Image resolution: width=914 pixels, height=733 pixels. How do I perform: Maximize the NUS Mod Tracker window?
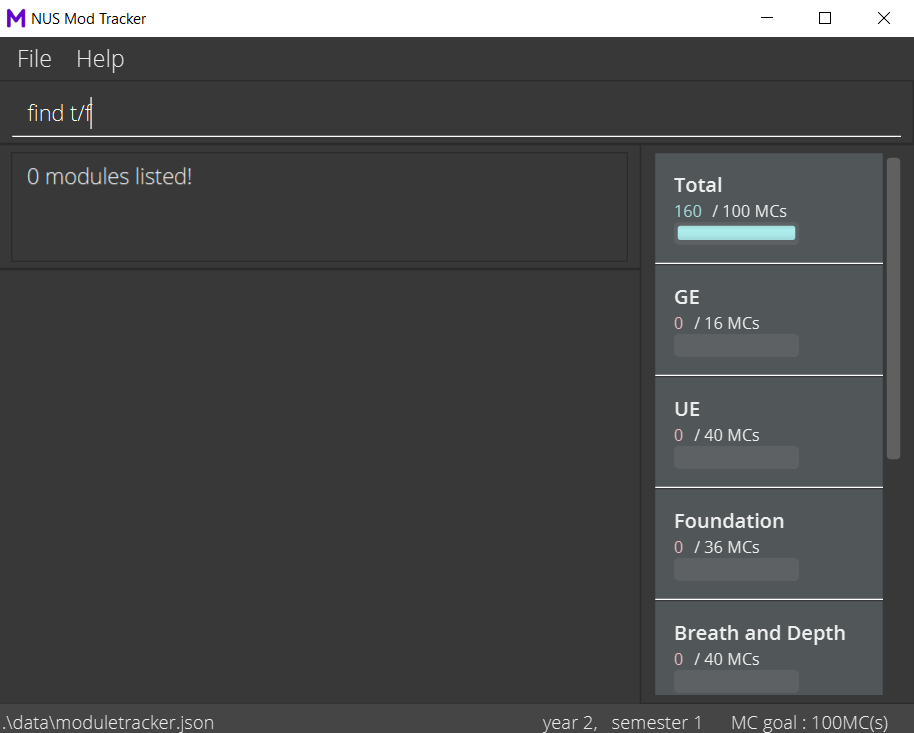[x=825, y=18]
